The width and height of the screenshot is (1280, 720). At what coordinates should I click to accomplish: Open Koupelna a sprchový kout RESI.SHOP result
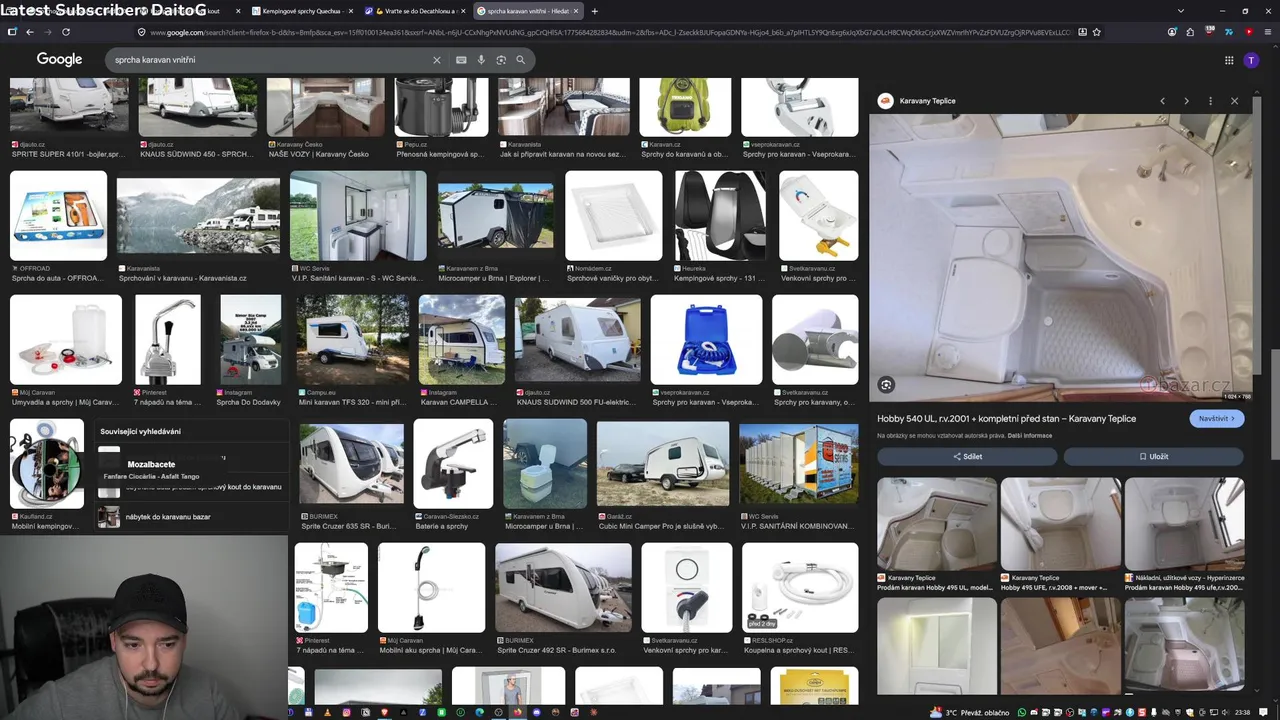pos(800,598)
